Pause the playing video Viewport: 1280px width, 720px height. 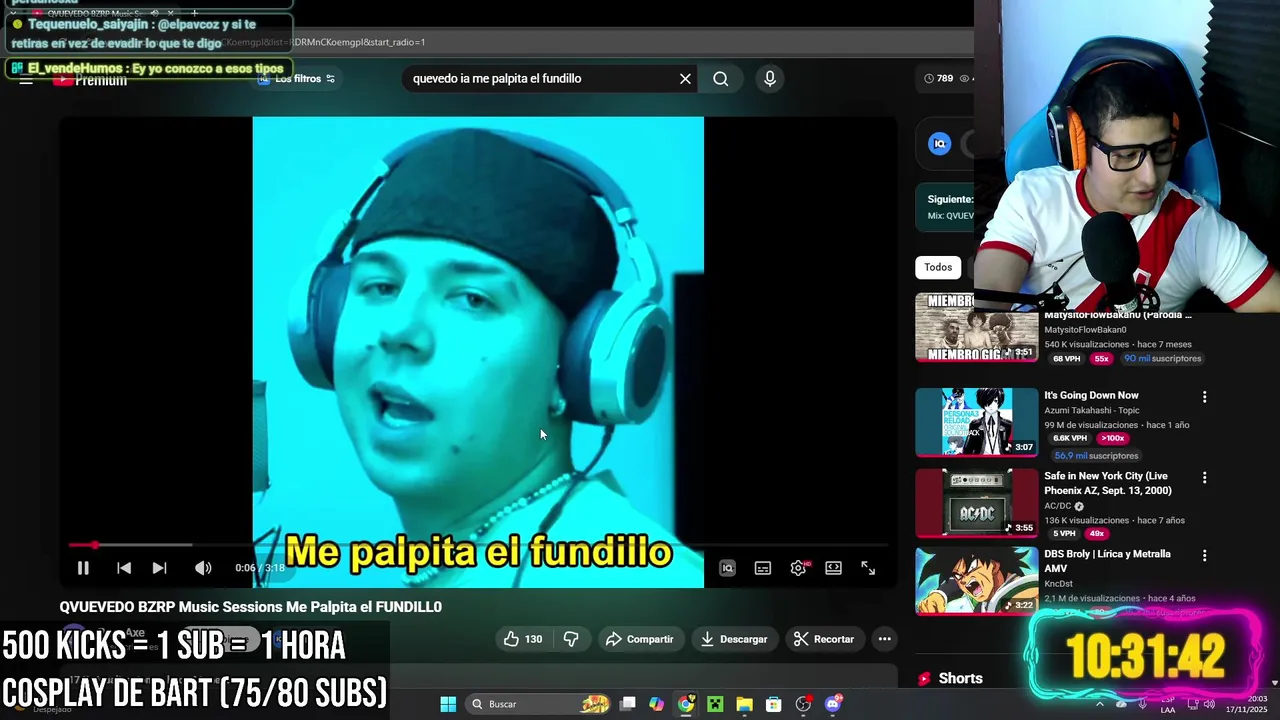[x=83, y=568]
